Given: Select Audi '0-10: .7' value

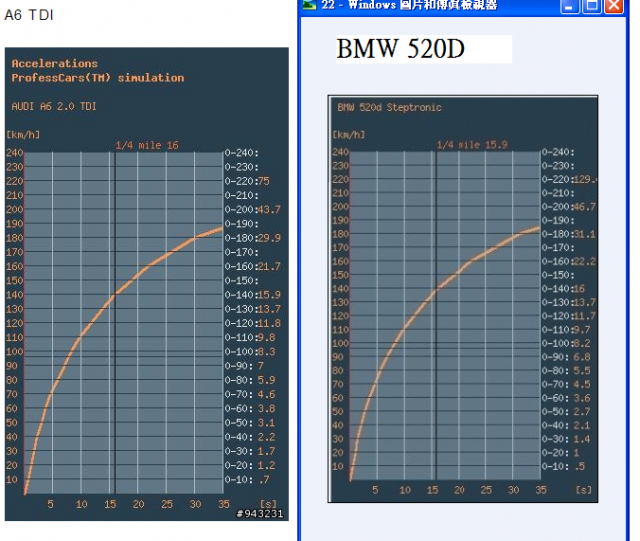Looking at the screenshot, I should click(x=247, y=479).
